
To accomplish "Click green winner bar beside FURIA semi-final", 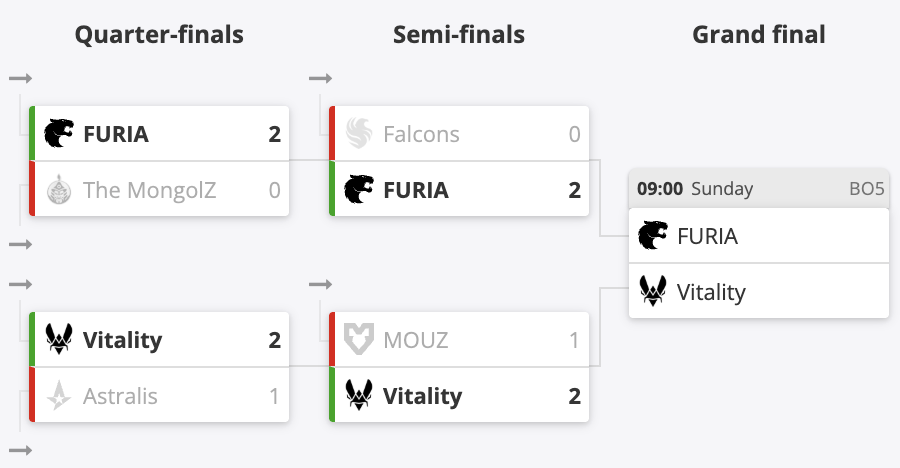I will (332, 189).
